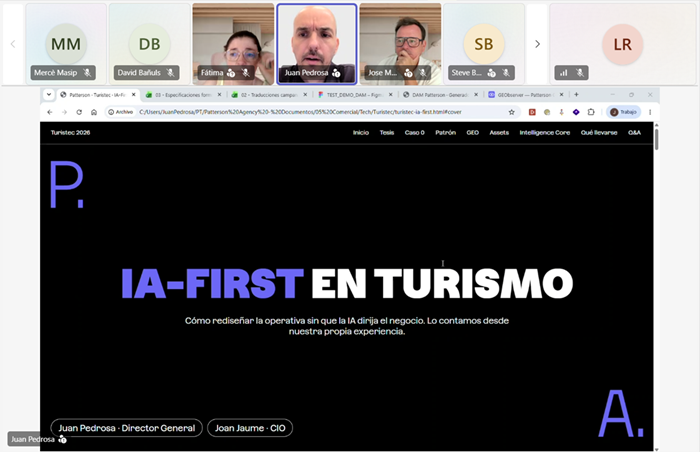Image resolution: width=700 pixels, height=452 pixels.
Task: Click muted mic icon on LR tile
Action: pos(579,72)
